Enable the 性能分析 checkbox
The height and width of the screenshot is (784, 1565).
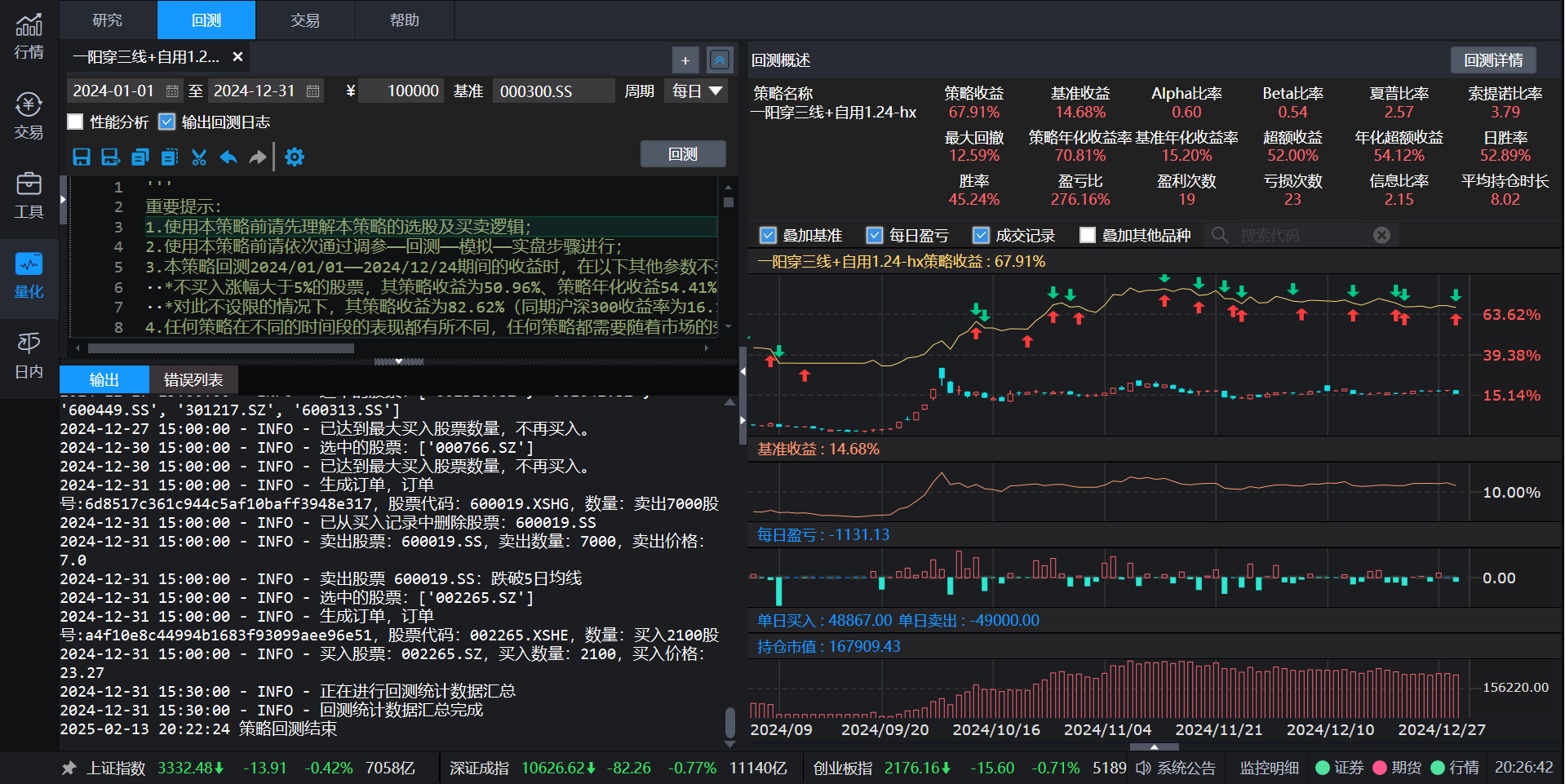tap(76, 122)
